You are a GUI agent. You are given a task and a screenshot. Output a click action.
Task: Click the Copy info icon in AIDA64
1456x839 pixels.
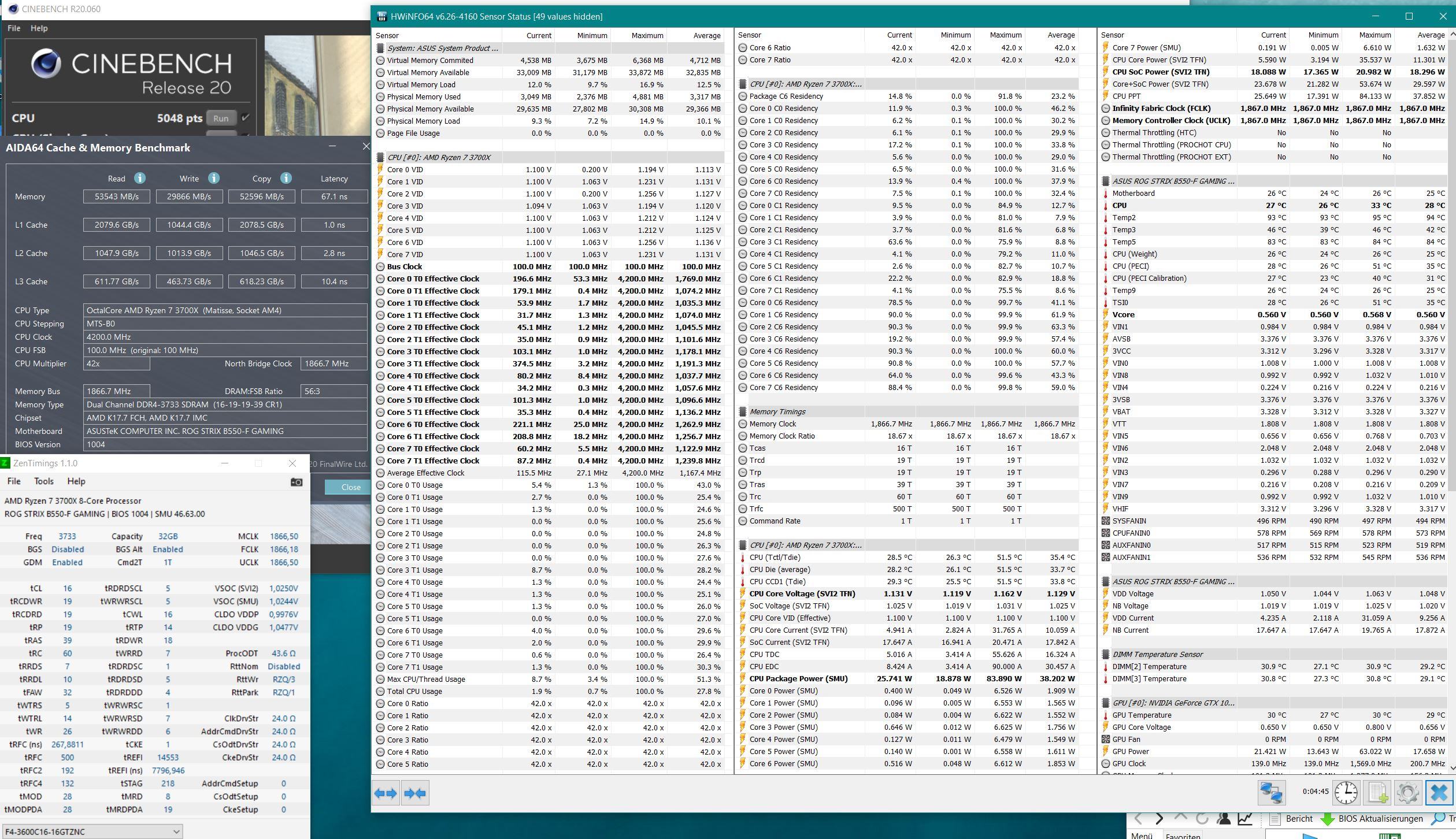[x=286, y=178]
